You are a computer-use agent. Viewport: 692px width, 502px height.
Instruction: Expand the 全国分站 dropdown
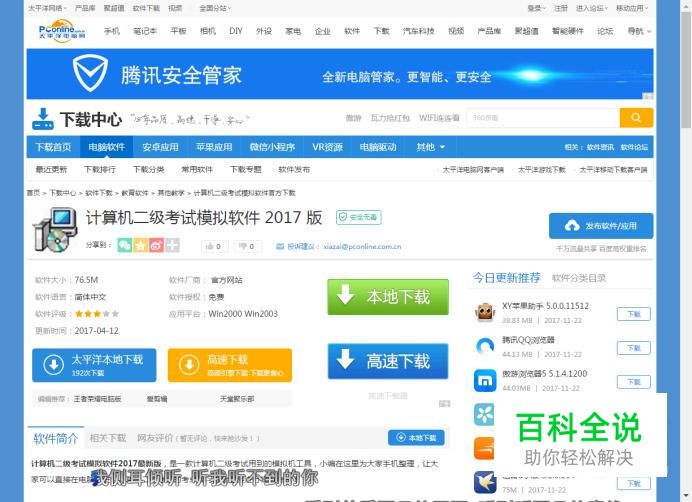click(x=215, y=8)
